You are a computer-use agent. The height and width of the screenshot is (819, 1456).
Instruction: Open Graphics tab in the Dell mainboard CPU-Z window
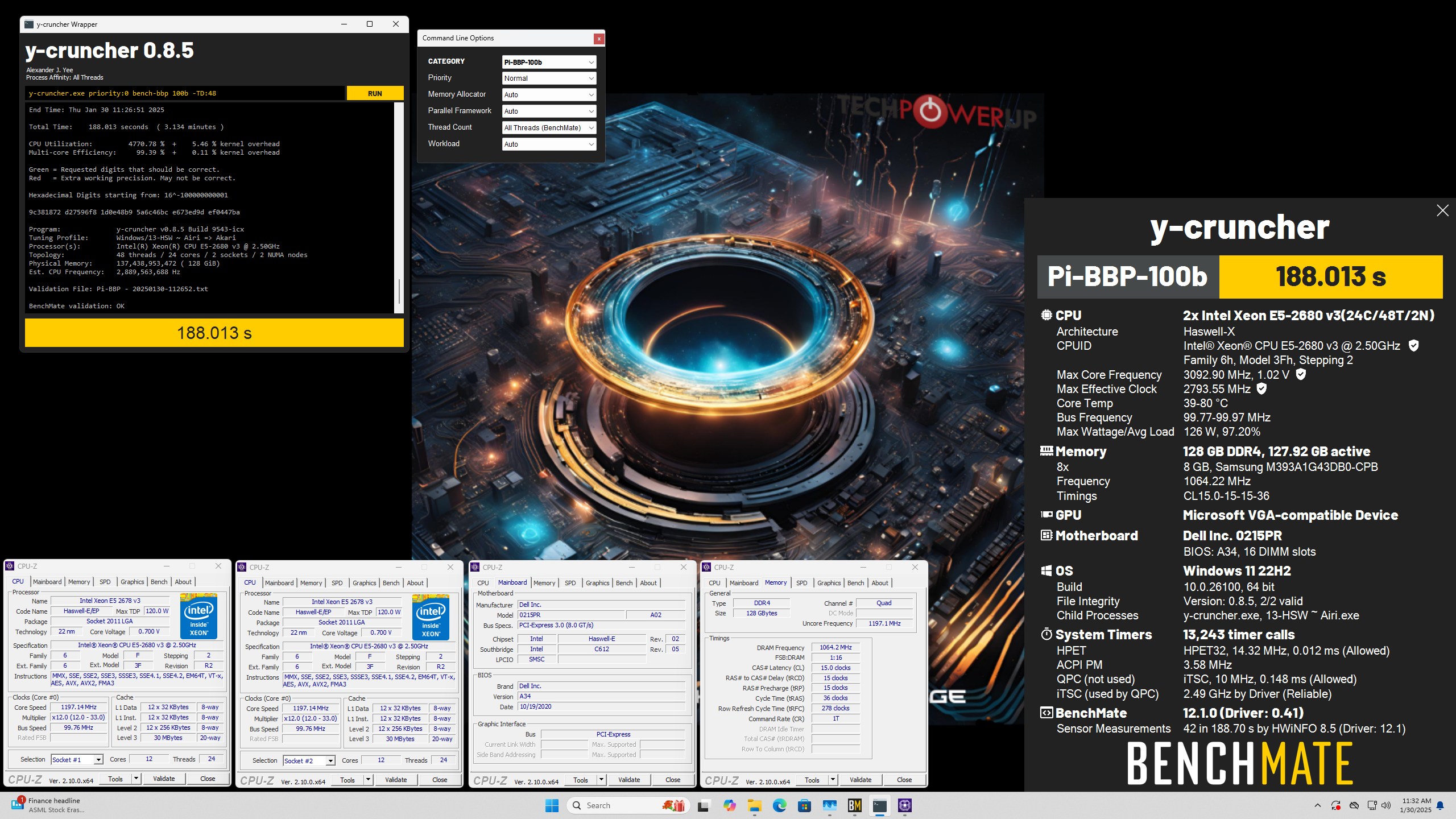(x=598, y=583)
